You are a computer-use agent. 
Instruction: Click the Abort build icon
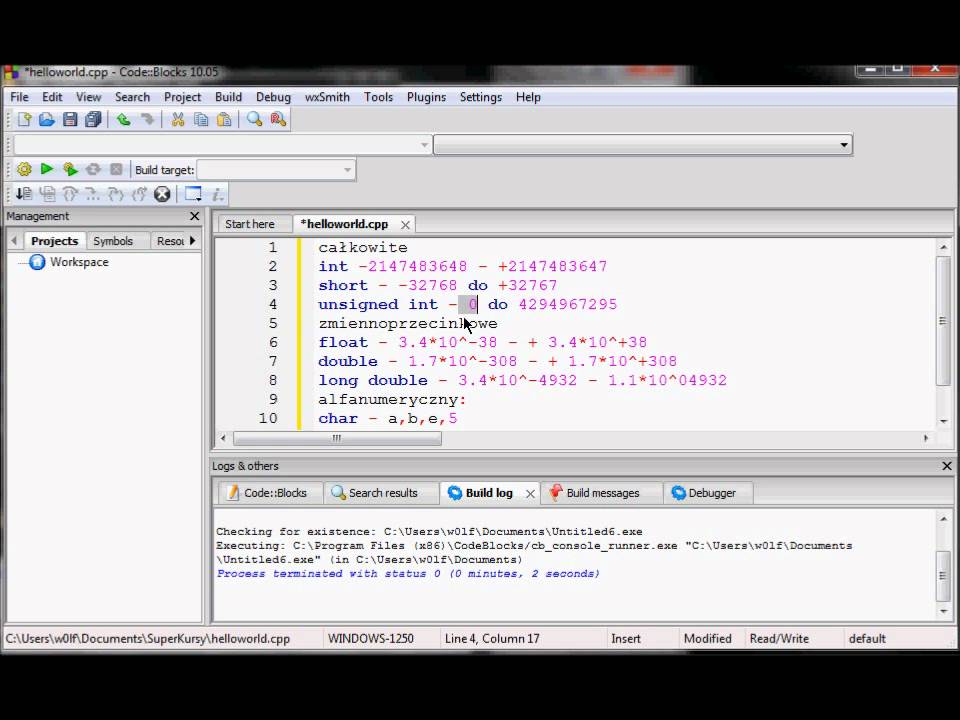(116, 170)
